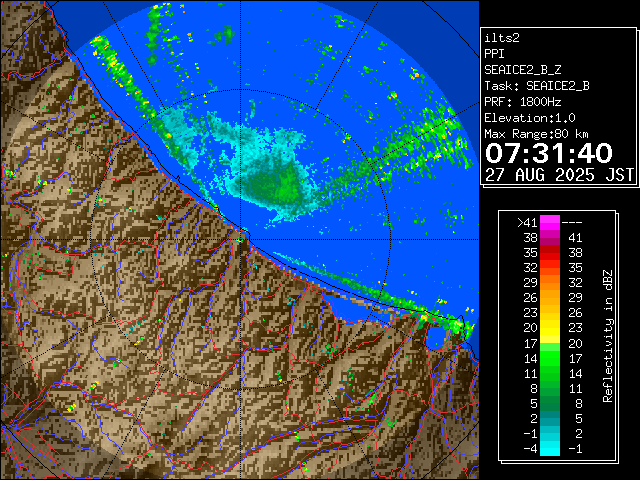Click the small coastal lagoon on the map
The width and height of the screenshot is (640, 480).
click(437, 340)
